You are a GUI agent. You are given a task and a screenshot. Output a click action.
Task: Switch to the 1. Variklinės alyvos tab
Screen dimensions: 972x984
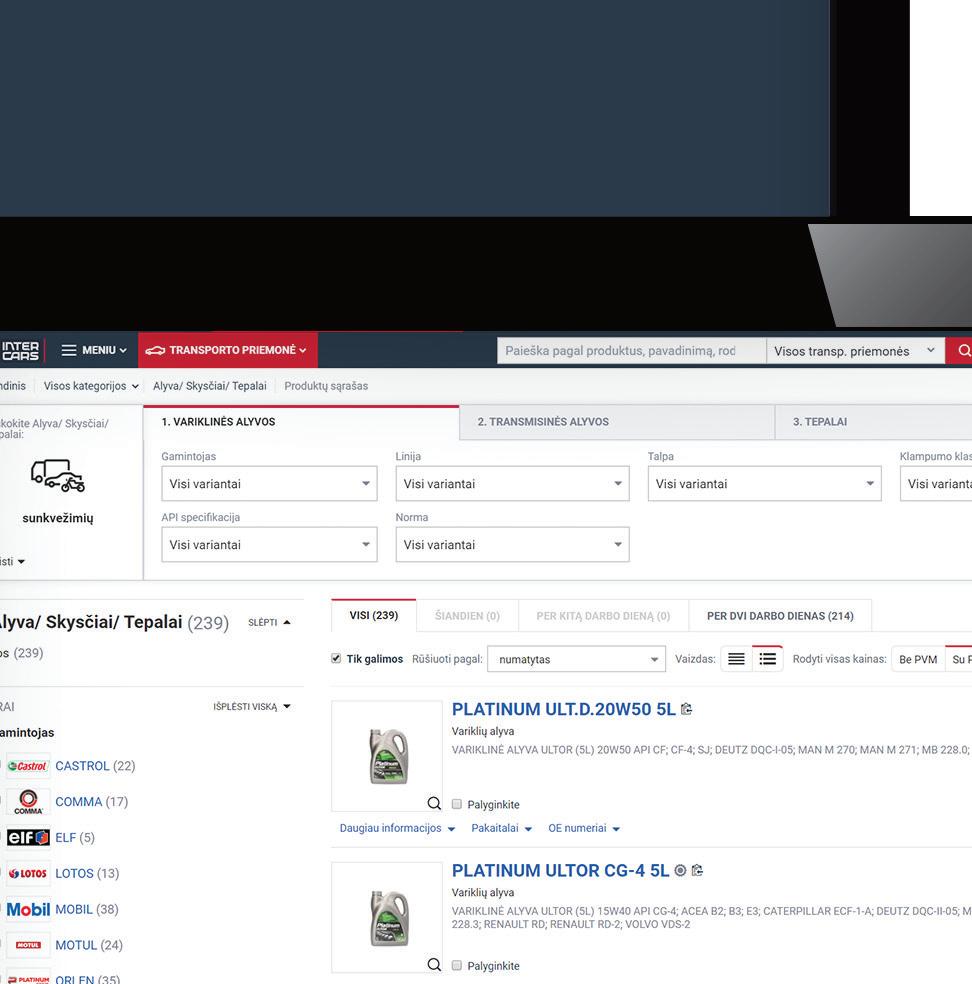[x=301, y=422]
